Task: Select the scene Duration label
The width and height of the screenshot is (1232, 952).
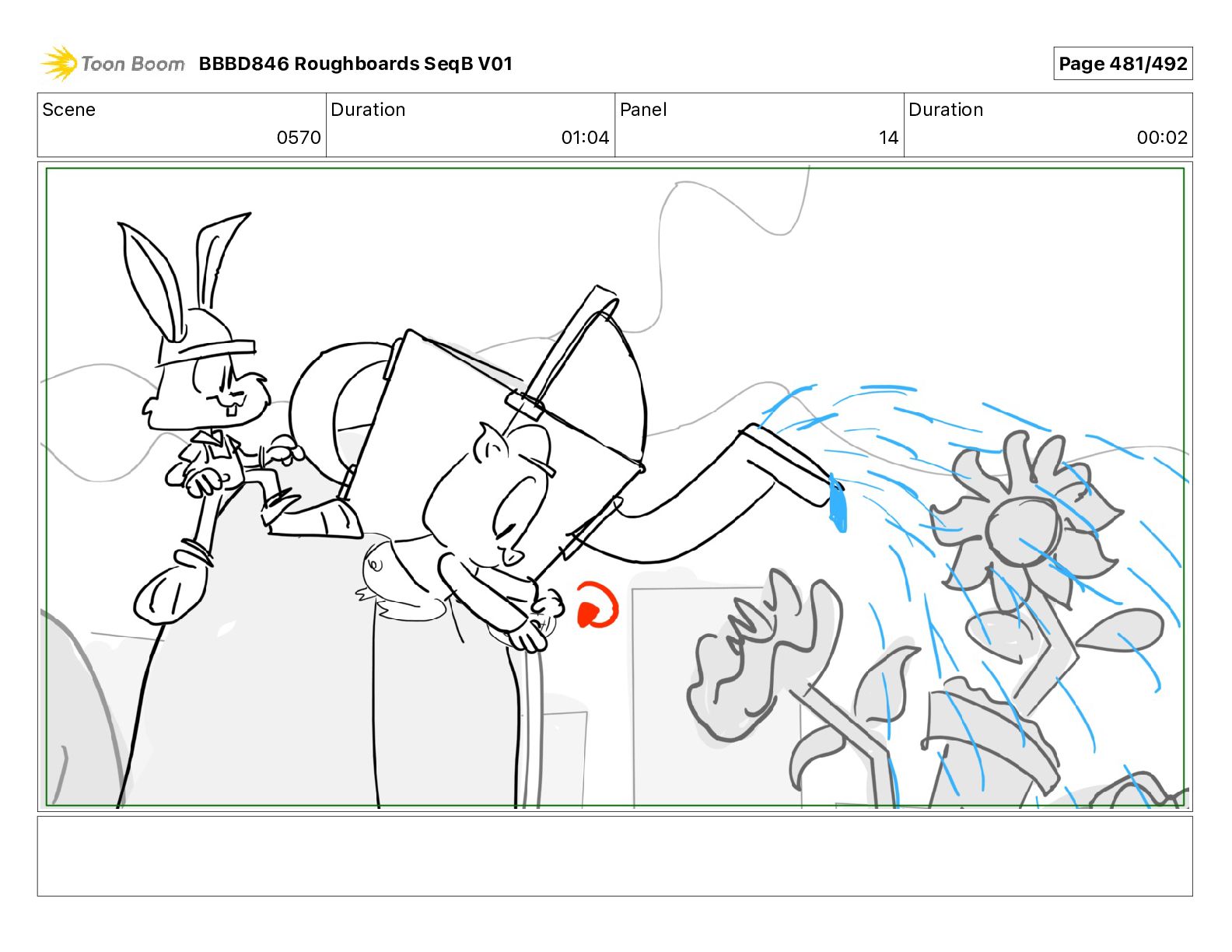Action: pos(368,110)
